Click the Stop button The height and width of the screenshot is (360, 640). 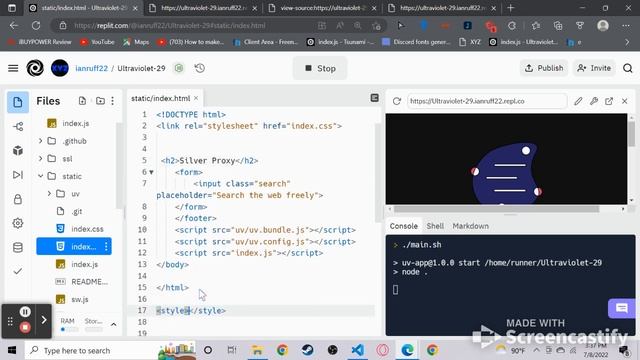point(320,68)
